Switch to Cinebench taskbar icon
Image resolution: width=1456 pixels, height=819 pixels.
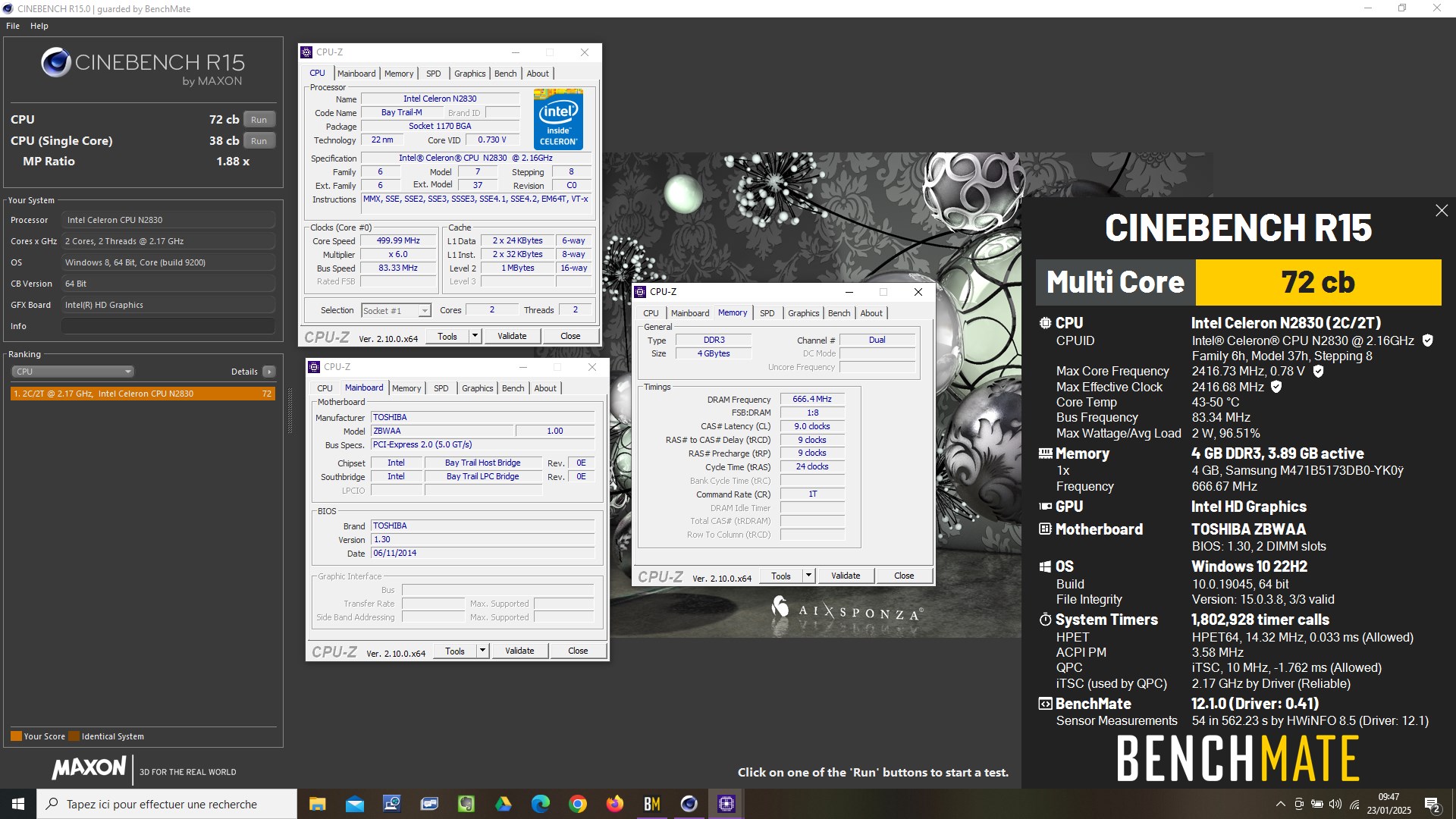[x=689, y=804]
